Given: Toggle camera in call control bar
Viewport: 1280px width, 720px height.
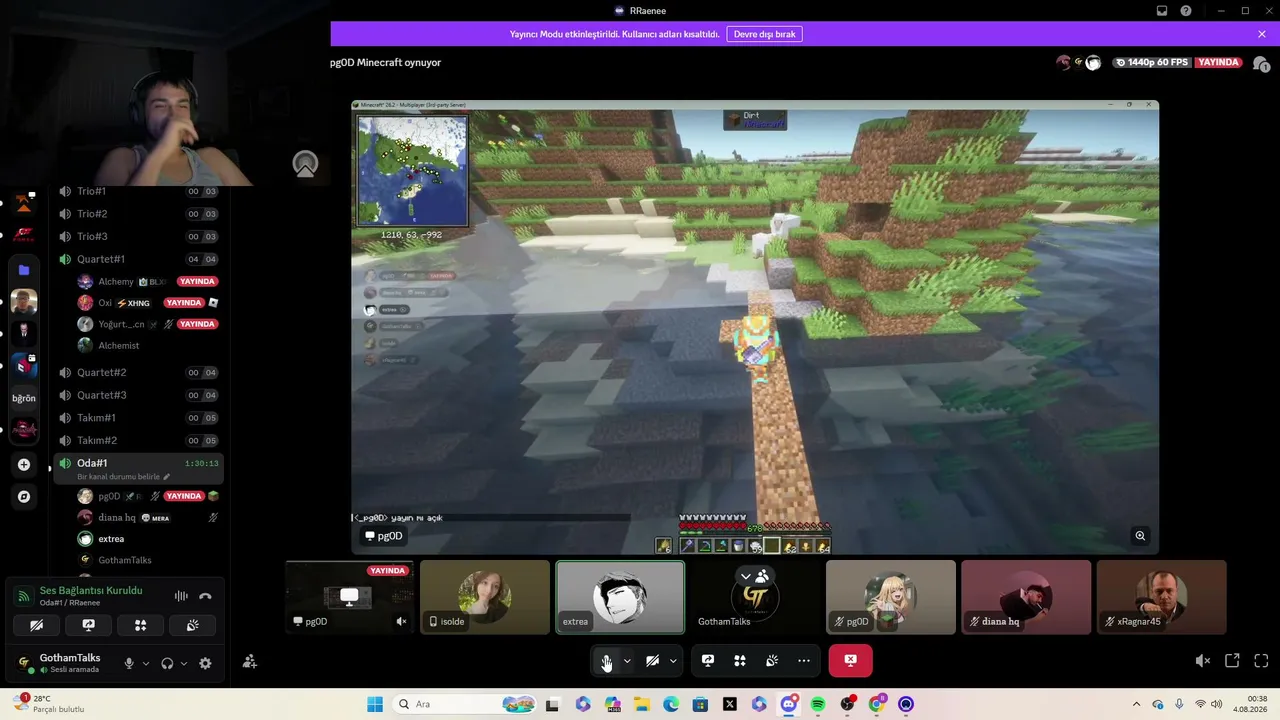Looking at the screenshot, I should (652, 661).
